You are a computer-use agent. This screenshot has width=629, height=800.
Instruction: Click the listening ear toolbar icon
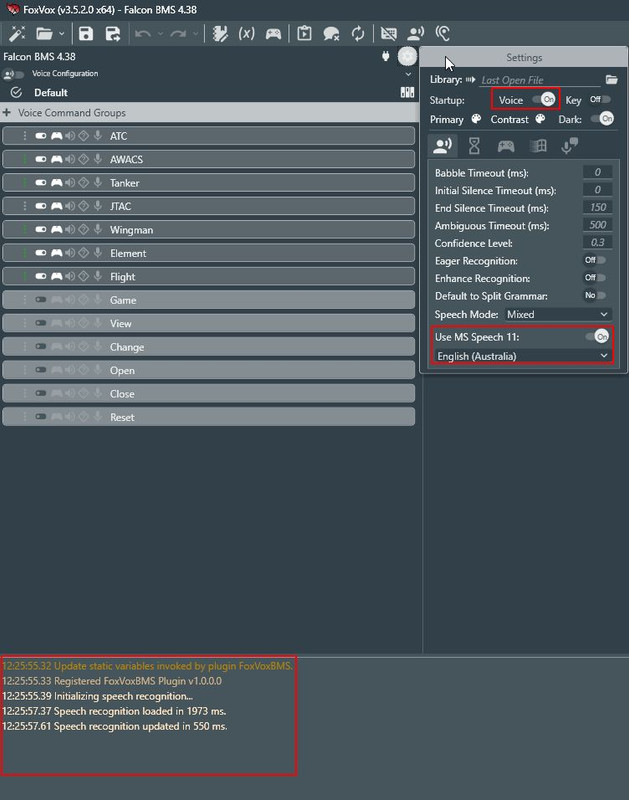pos(442,34)
